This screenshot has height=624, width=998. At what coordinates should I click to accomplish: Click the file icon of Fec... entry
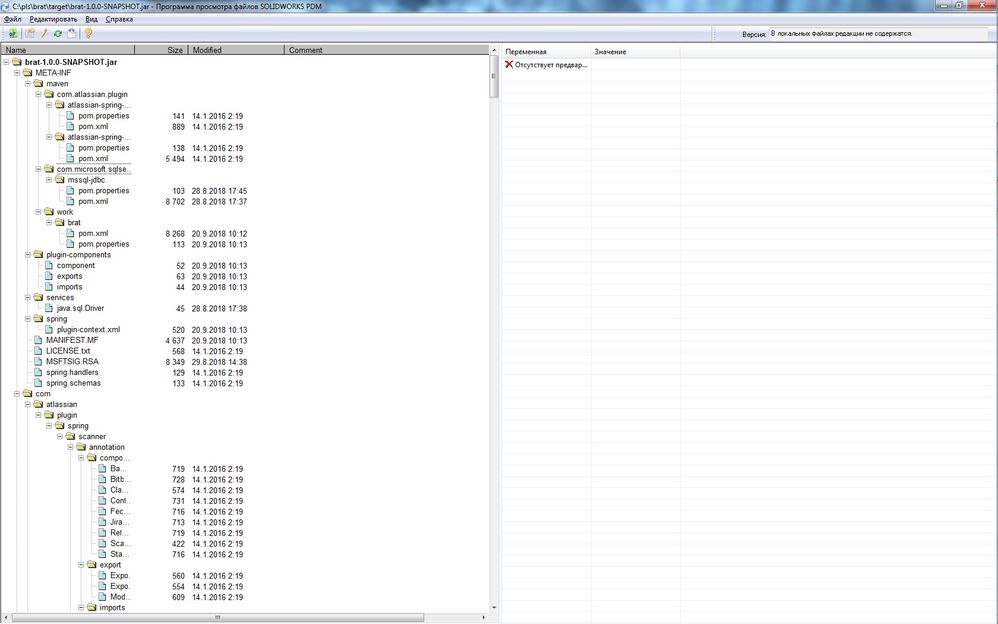(x=102, y=511)
